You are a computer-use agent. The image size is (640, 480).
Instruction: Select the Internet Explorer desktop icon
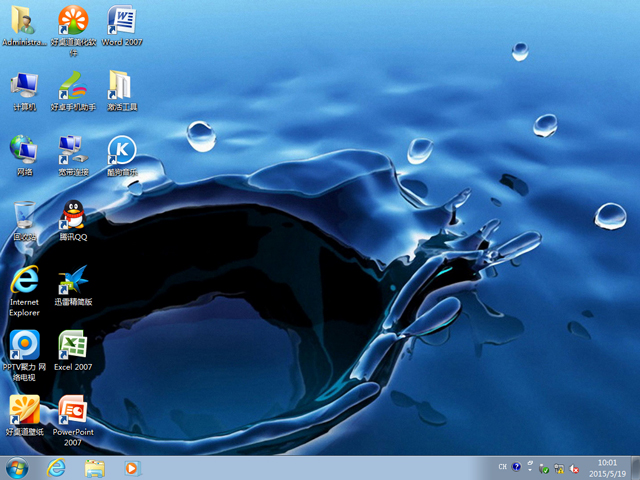[x=24, y=291]
